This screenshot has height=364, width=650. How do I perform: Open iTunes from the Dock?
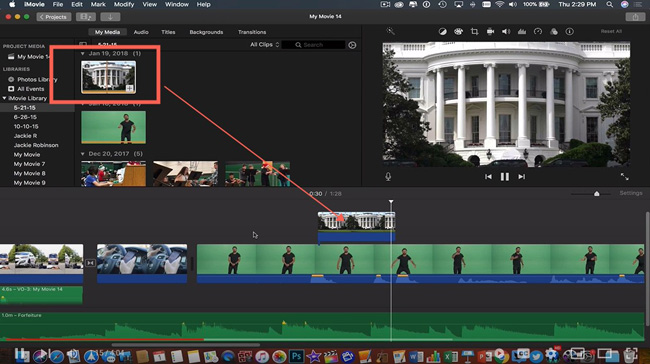click(262, 356)
